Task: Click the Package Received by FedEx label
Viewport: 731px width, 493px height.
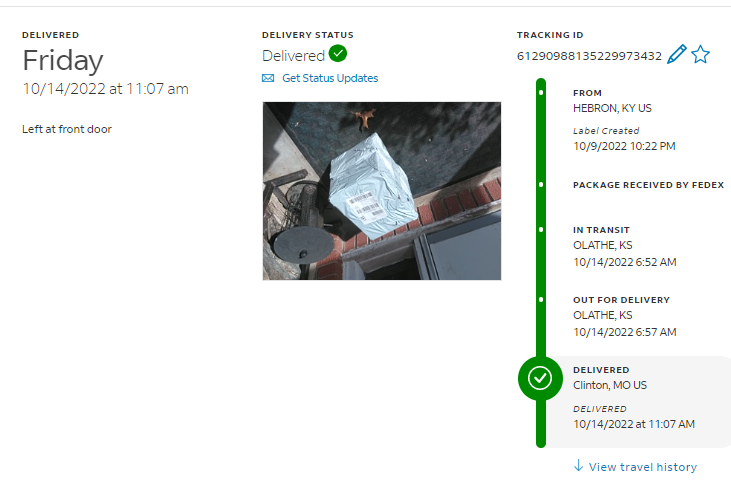Action: (x=648, y=185)
